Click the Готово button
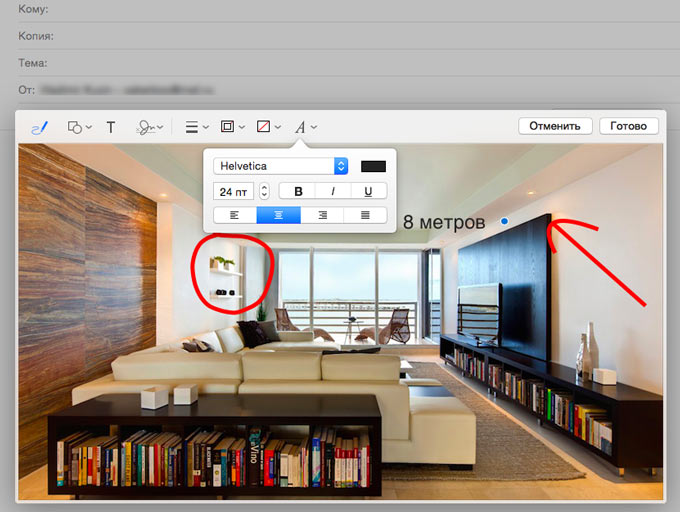Image resolution: width=680 pixels, height=512 pixels. [x=628, y=126]
